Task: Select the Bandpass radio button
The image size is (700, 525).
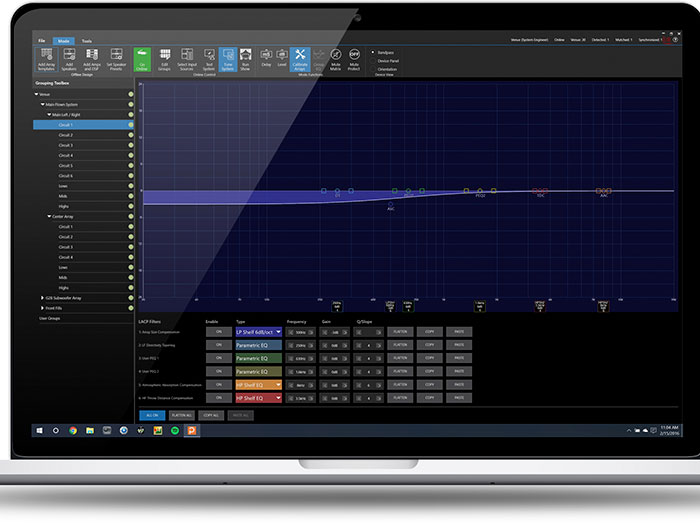Action: pyautogui.click(x=373, y=52)
